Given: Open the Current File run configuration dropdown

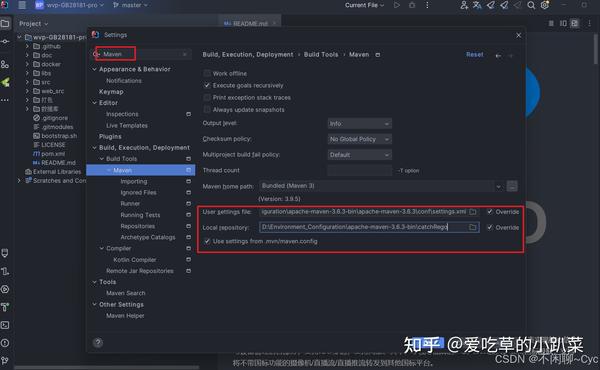Looking at the screenshot, I should pyautogui.click(x=364, y=5).
